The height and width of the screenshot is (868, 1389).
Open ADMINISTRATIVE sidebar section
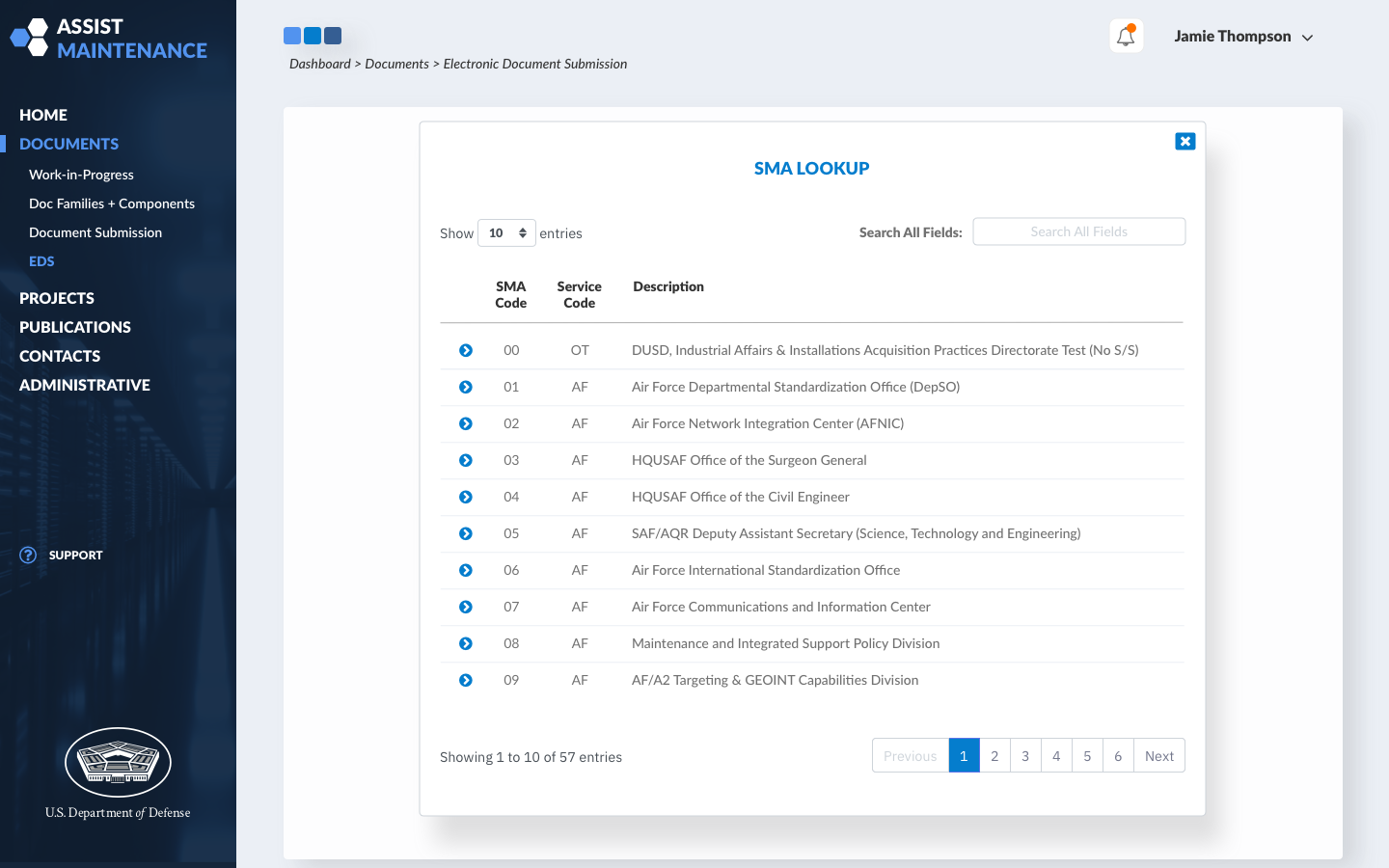point(85,385)
